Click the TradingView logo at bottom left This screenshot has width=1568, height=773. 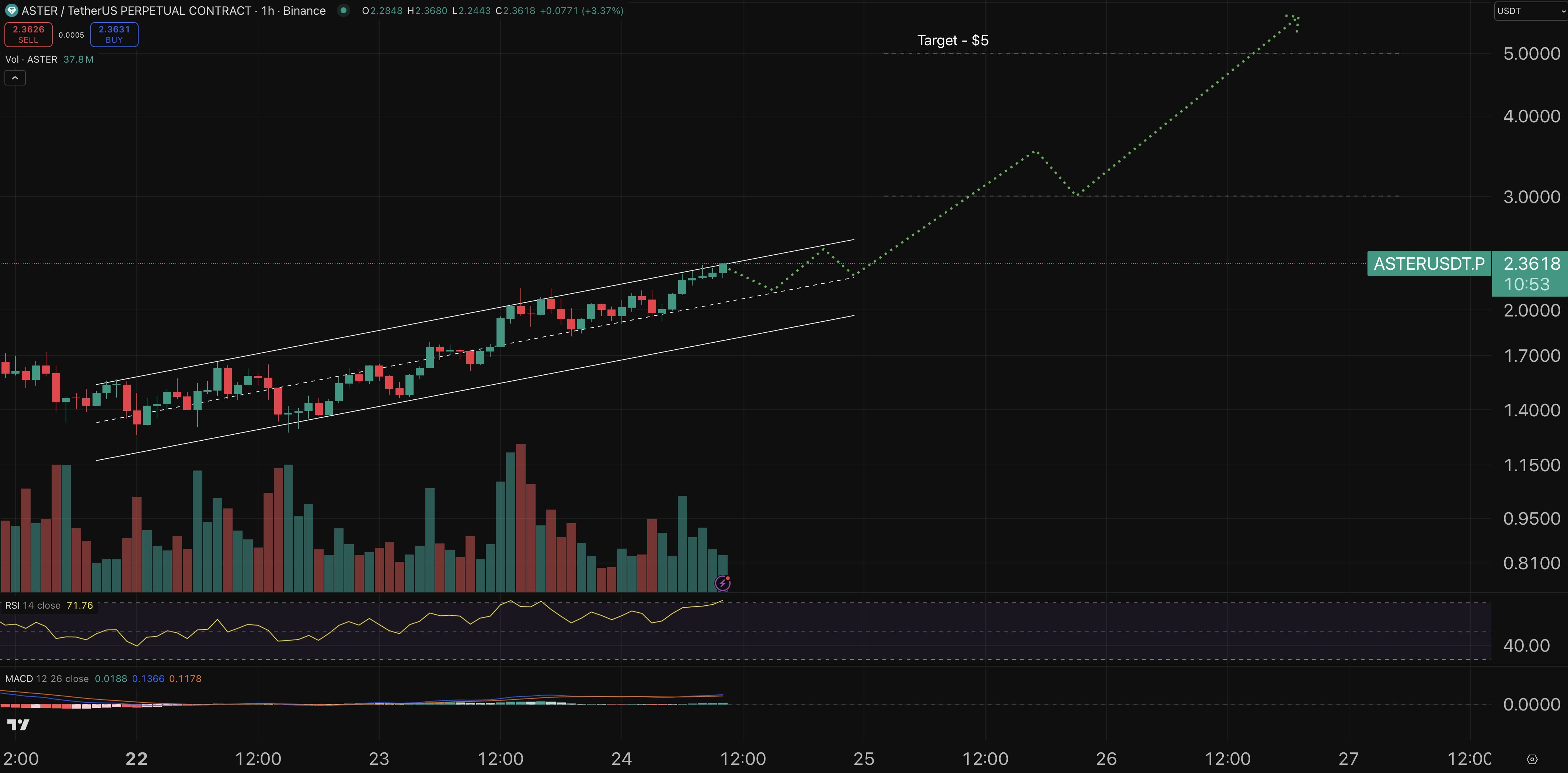click(18, 724)
